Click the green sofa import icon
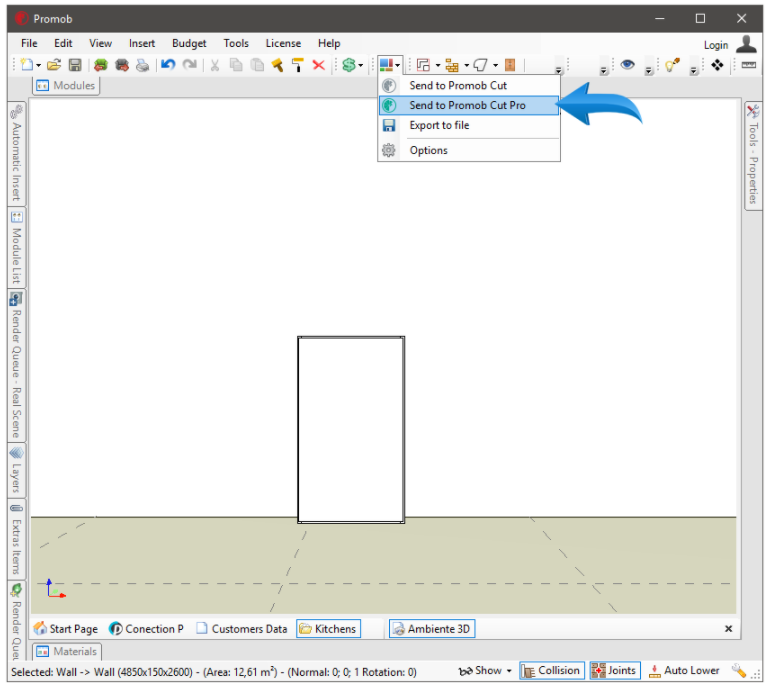Screen dimensions: 768x686 [x=101, y=65]
